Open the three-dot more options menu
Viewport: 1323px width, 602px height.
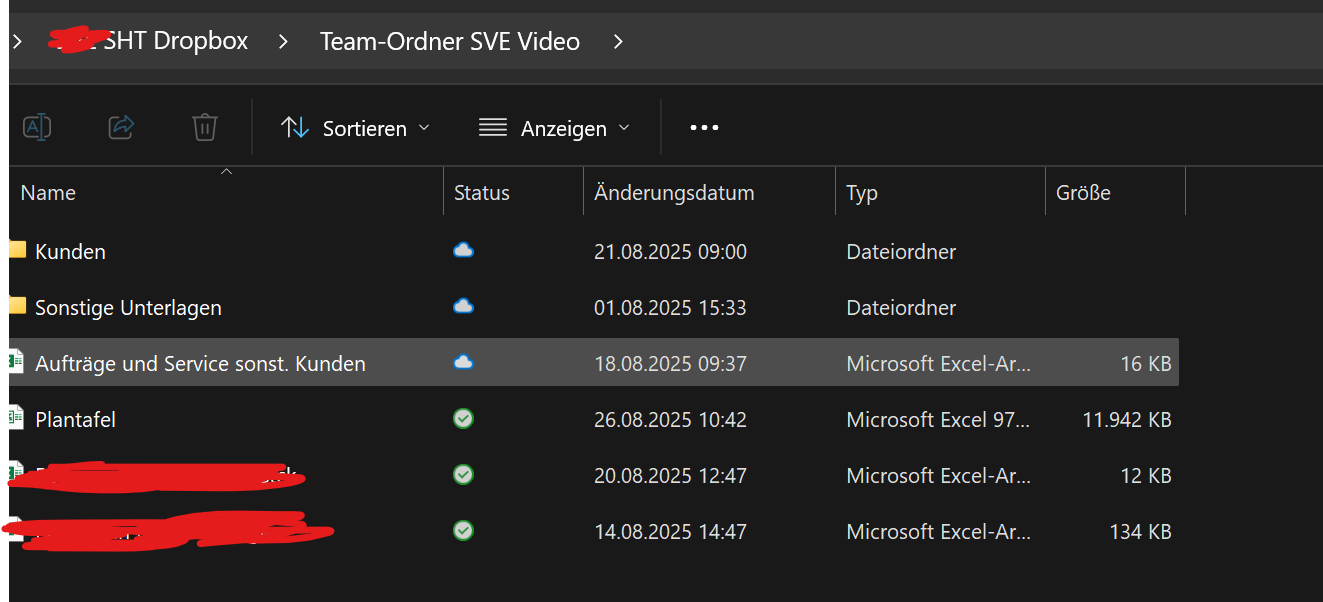(x=704, y=128)
